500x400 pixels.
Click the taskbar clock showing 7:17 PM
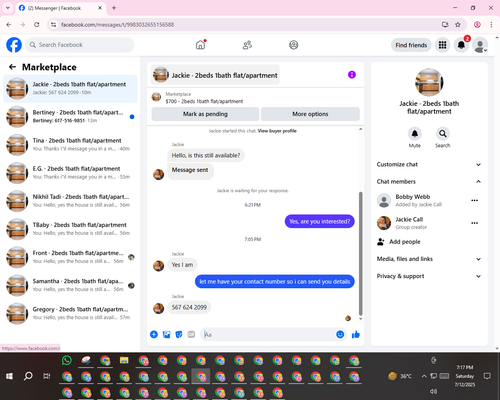(x=465, y=376)
